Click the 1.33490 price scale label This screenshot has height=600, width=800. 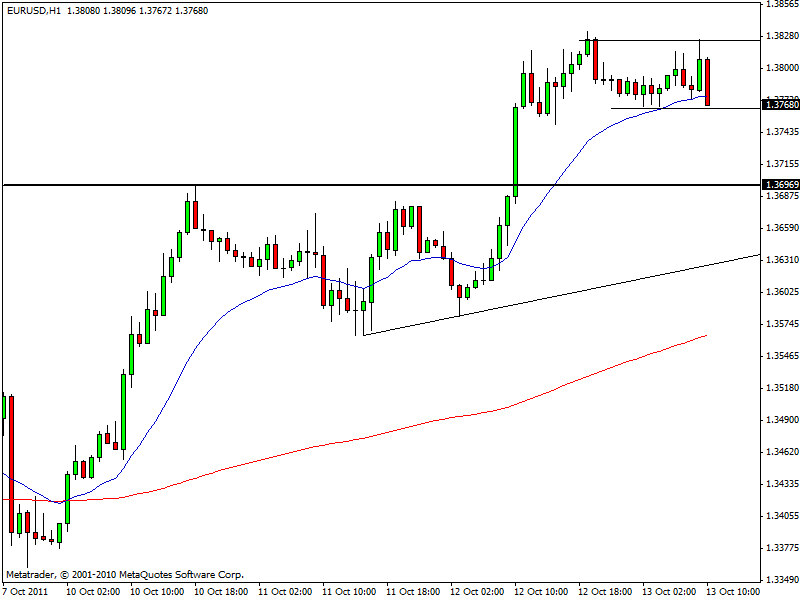point(780,579)
